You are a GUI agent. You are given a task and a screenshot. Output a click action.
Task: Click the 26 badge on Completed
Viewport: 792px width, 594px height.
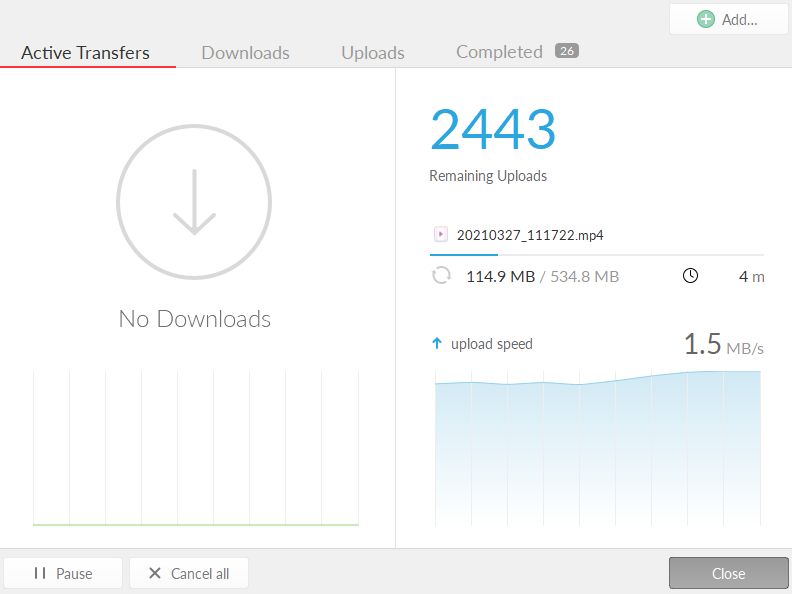[567, 51]
